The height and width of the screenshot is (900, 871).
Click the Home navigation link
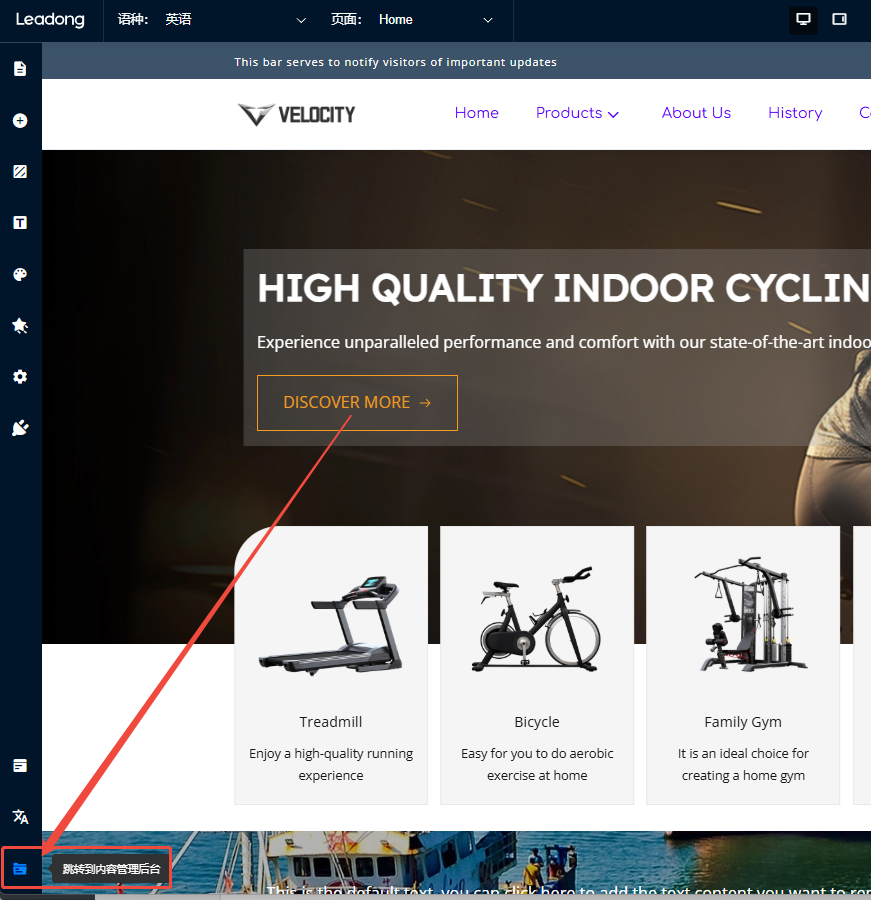pyautogui.click(x=477, y=113)
